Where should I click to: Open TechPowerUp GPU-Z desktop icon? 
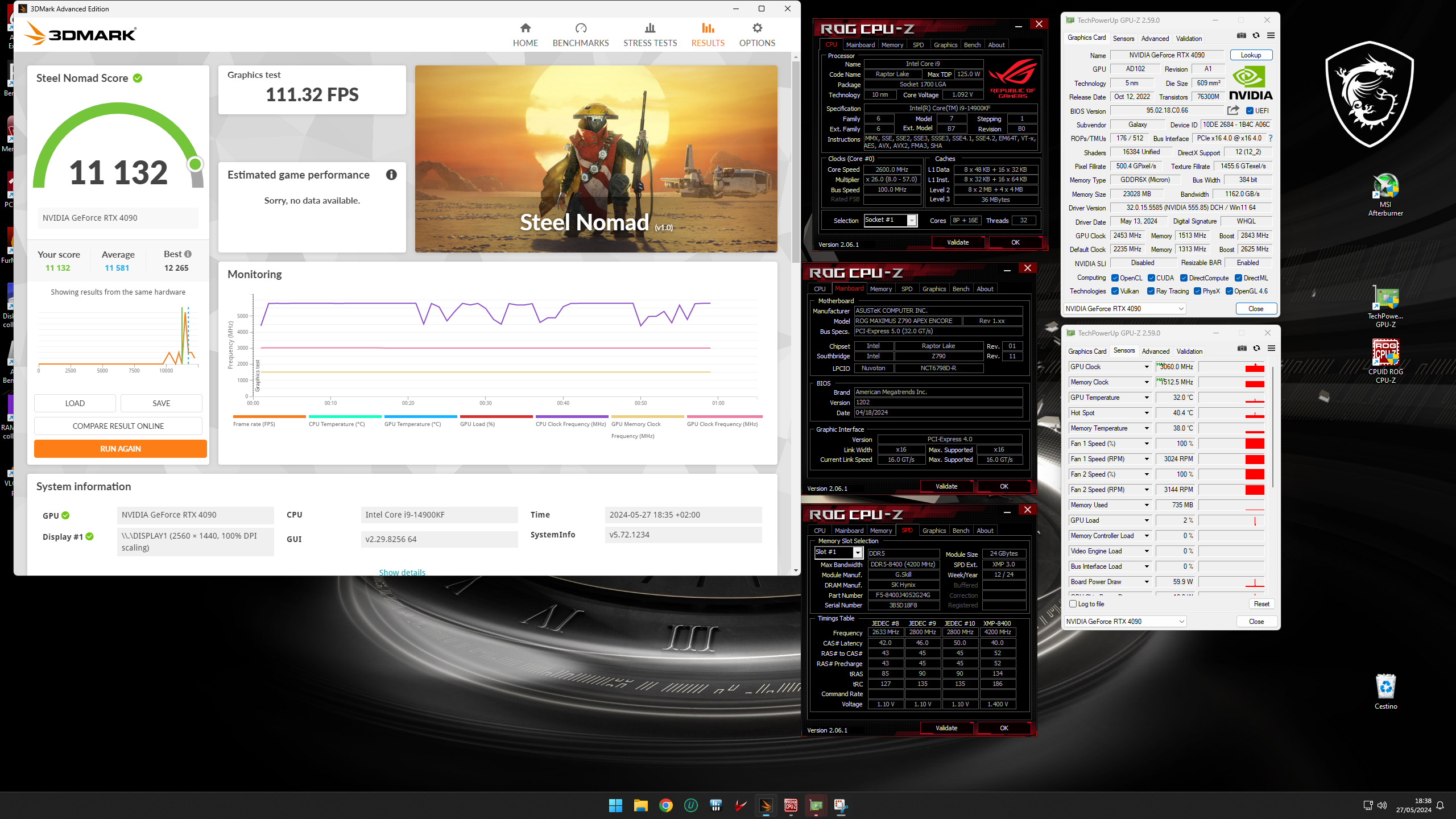click(1385, 307)
